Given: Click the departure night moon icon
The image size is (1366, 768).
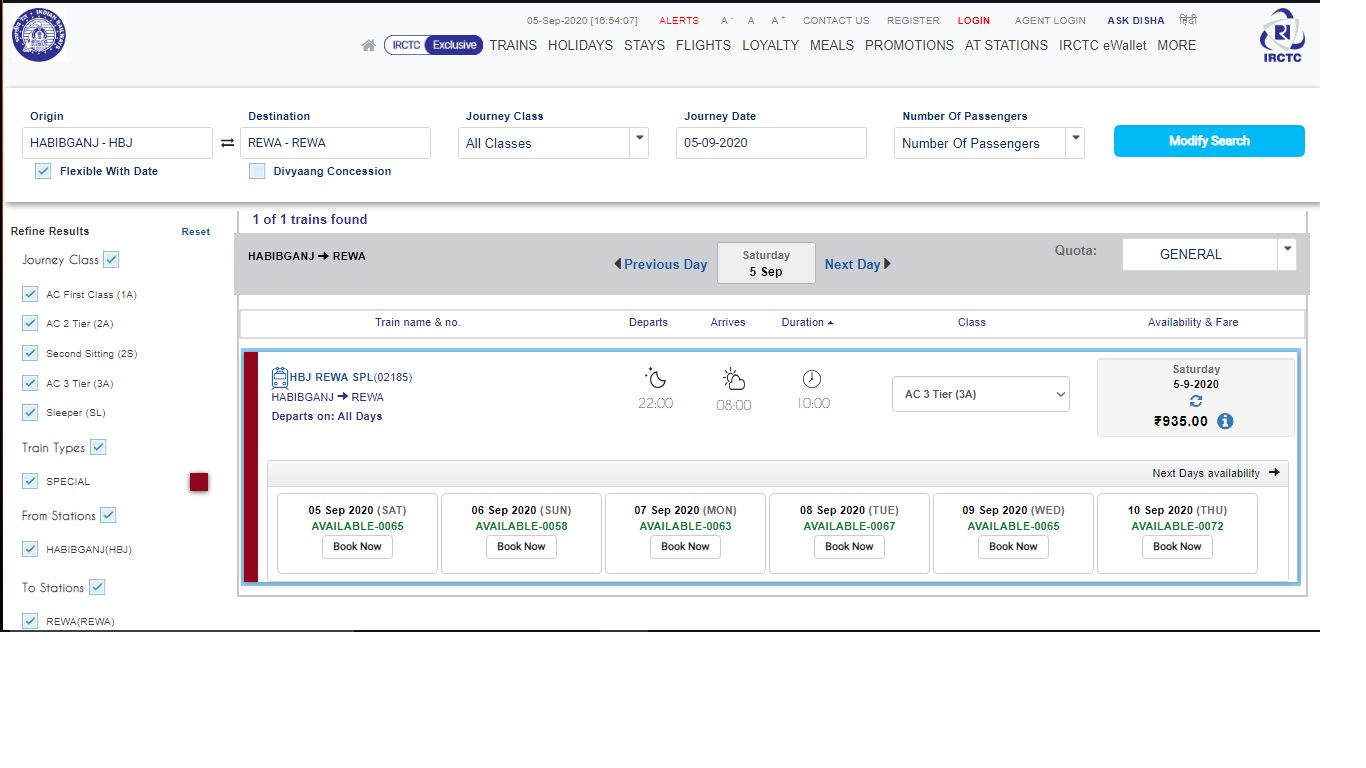Looking at the screenshot, I should [656, 378].
